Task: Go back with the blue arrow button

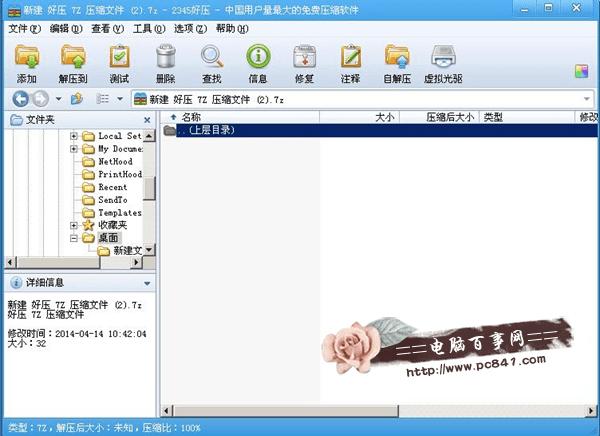Action: coord(20,99)
